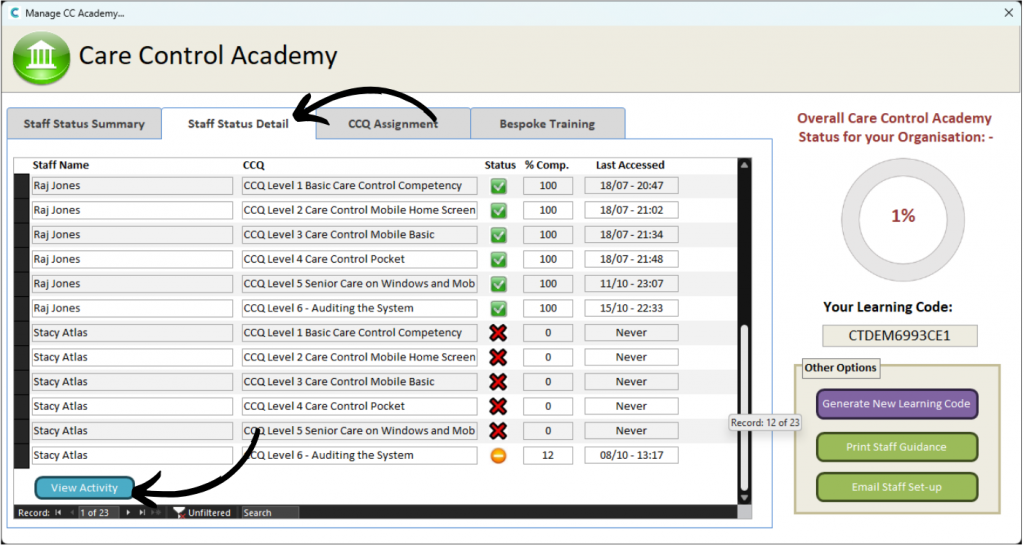Viewport: 1024px width, 545px height.
Task: Click the View Activity button
Action: 84,488
